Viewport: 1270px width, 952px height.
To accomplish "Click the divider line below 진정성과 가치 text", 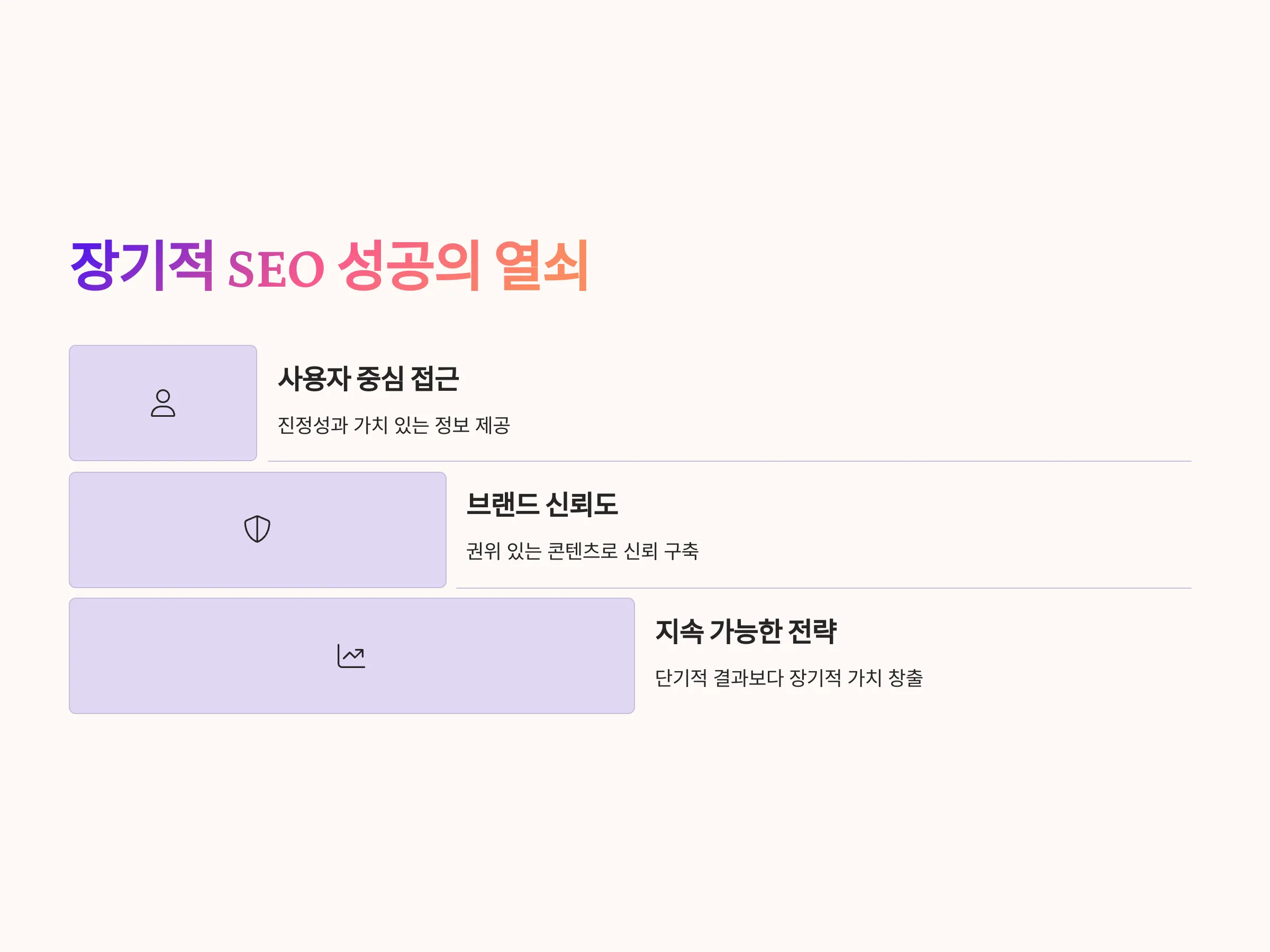I will pyautogui.click(x=730, y=461).
